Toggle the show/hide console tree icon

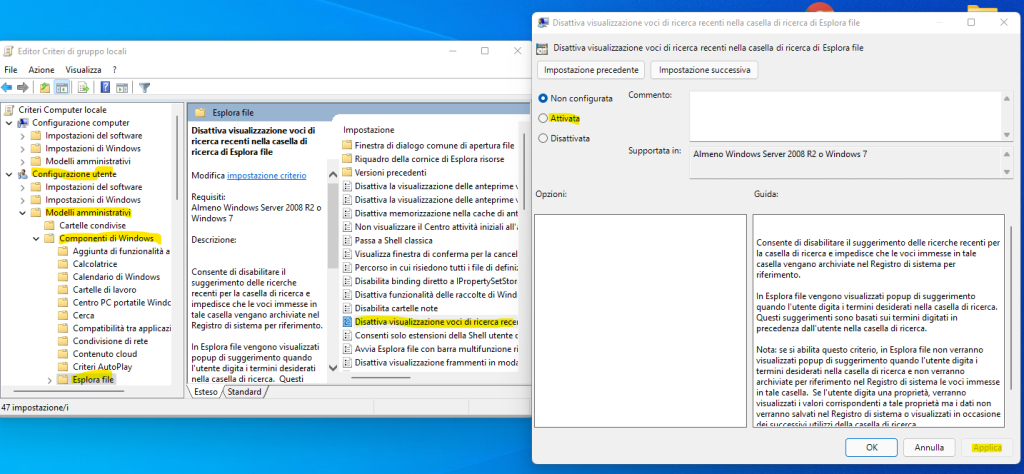[x=61, y=88]
